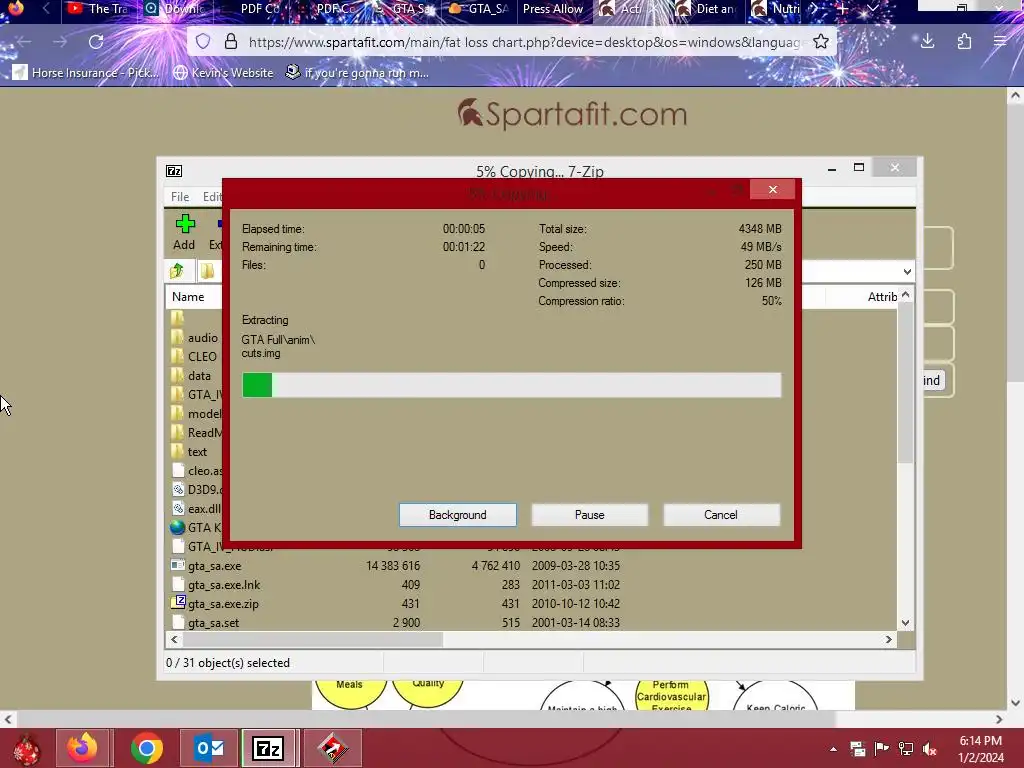Screen dimensions: 1024x768
Task: Select gta_sa.exe.zip file row
Action: click(396, 603)
